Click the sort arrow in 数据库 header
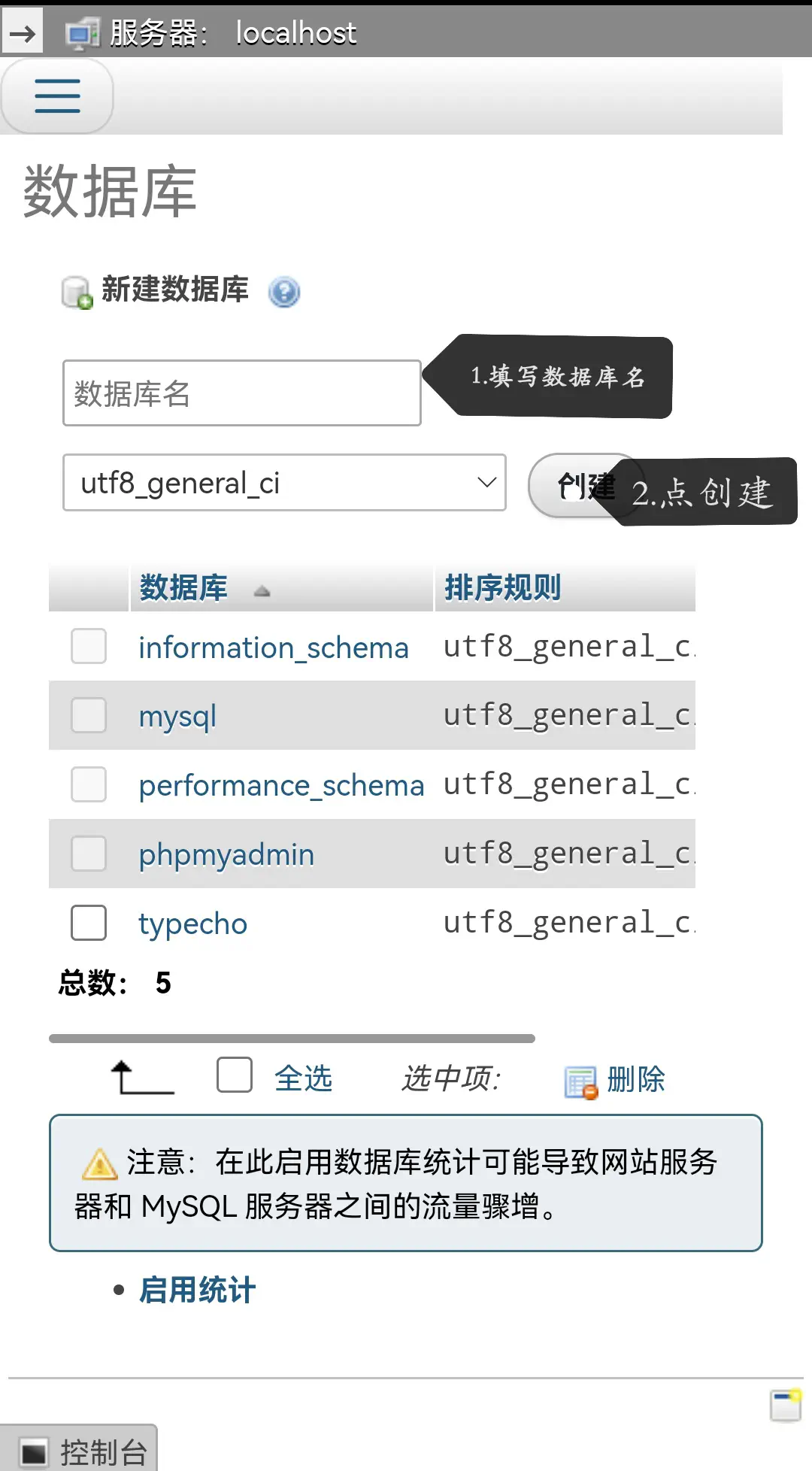Image resolution: width=812 pixels, height=1471 pixels. point(262,591)
